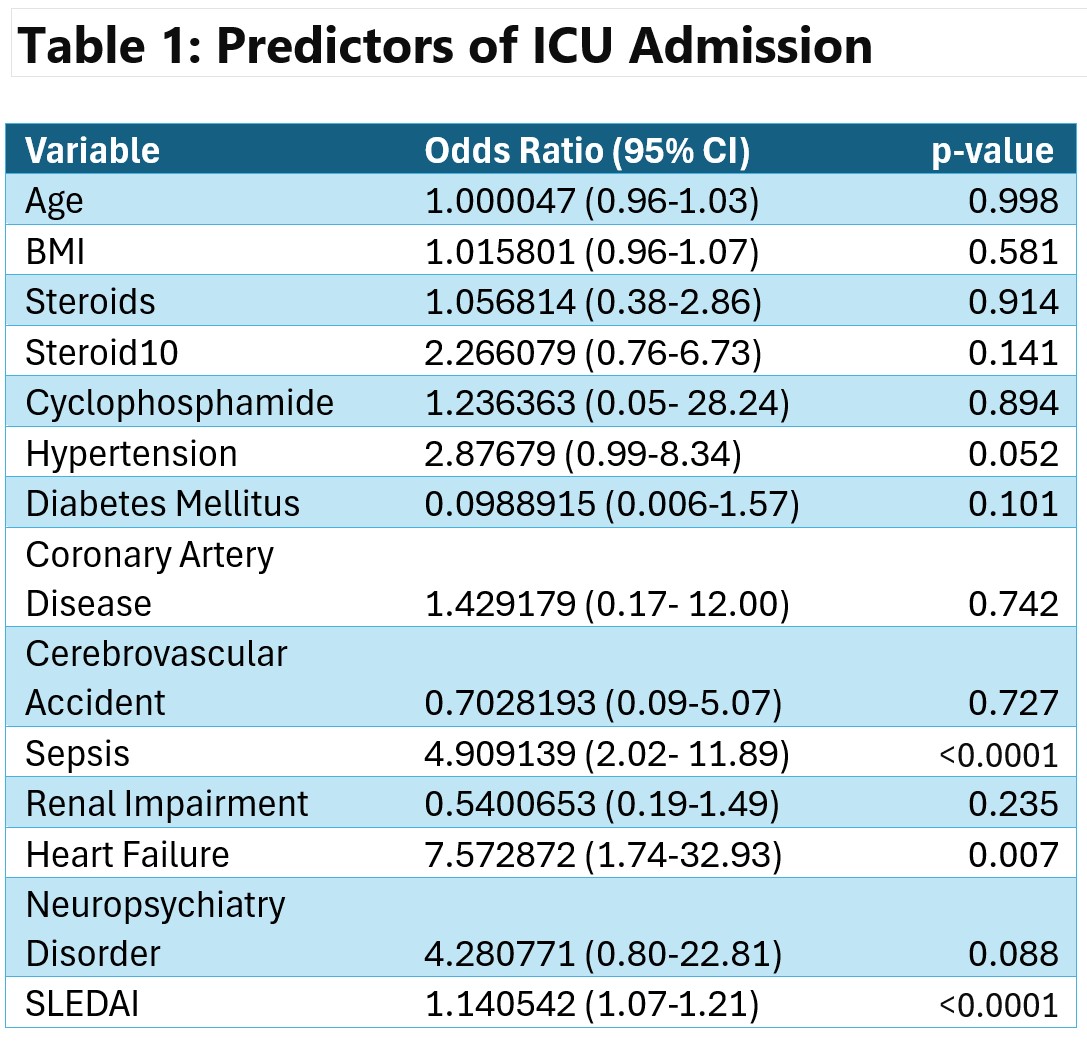
Task: Select the 'Cerebrovascular Accident' cell
Action: coord(156,678)
